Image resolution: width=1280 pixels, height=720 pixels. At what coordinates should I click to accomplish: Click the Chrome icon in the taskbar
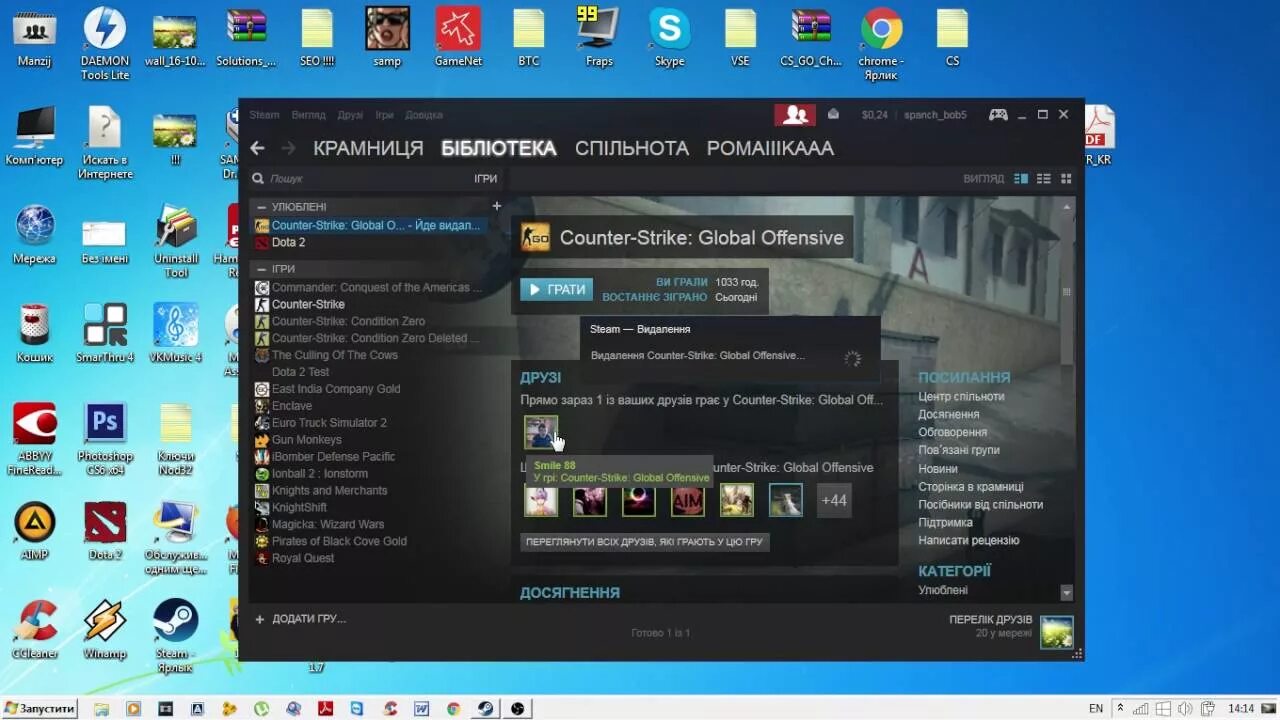453,708
